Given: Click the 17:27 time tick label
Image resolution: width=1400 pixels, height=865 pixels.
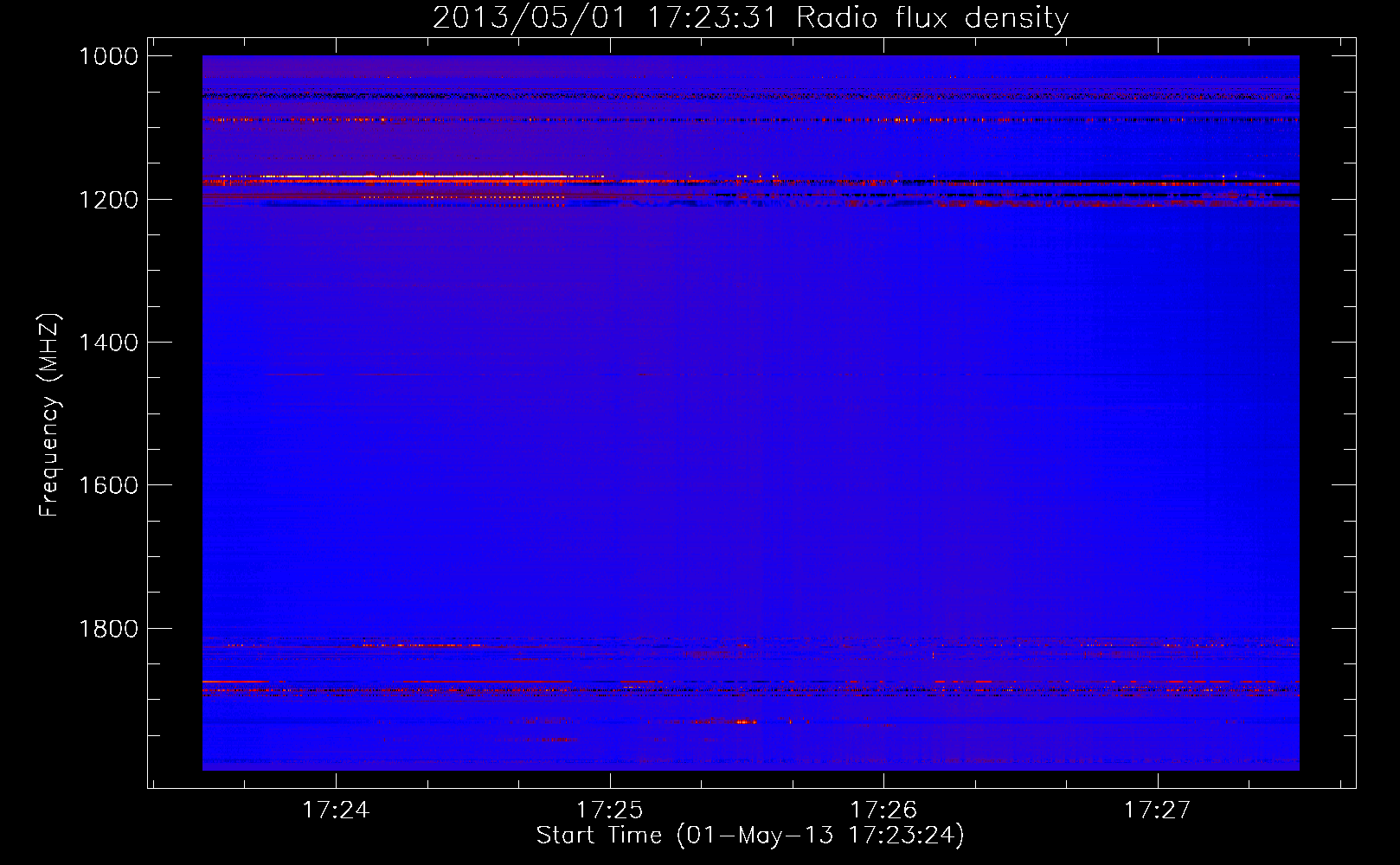Looking at the screenshot, I should (1157, 811).
